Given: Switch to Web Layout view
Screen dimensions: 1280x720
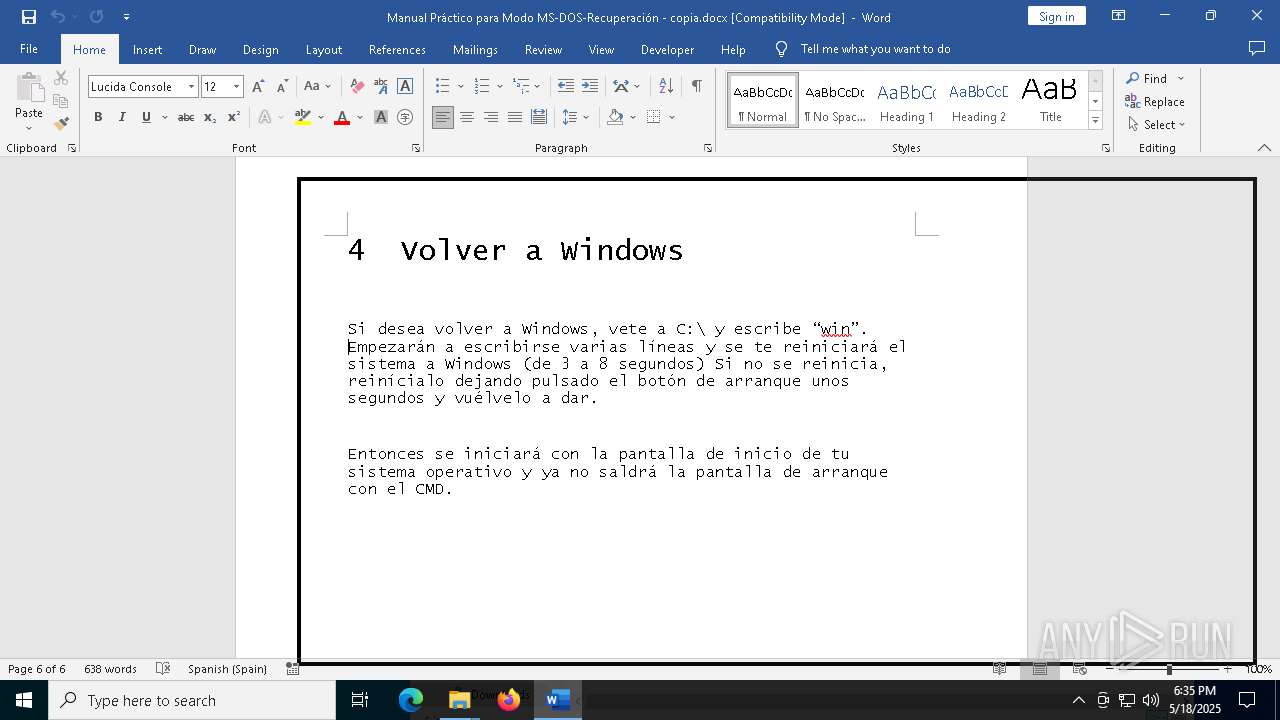Looking at the screenshot, I should pyautogui.click(x=1080, y=669).
